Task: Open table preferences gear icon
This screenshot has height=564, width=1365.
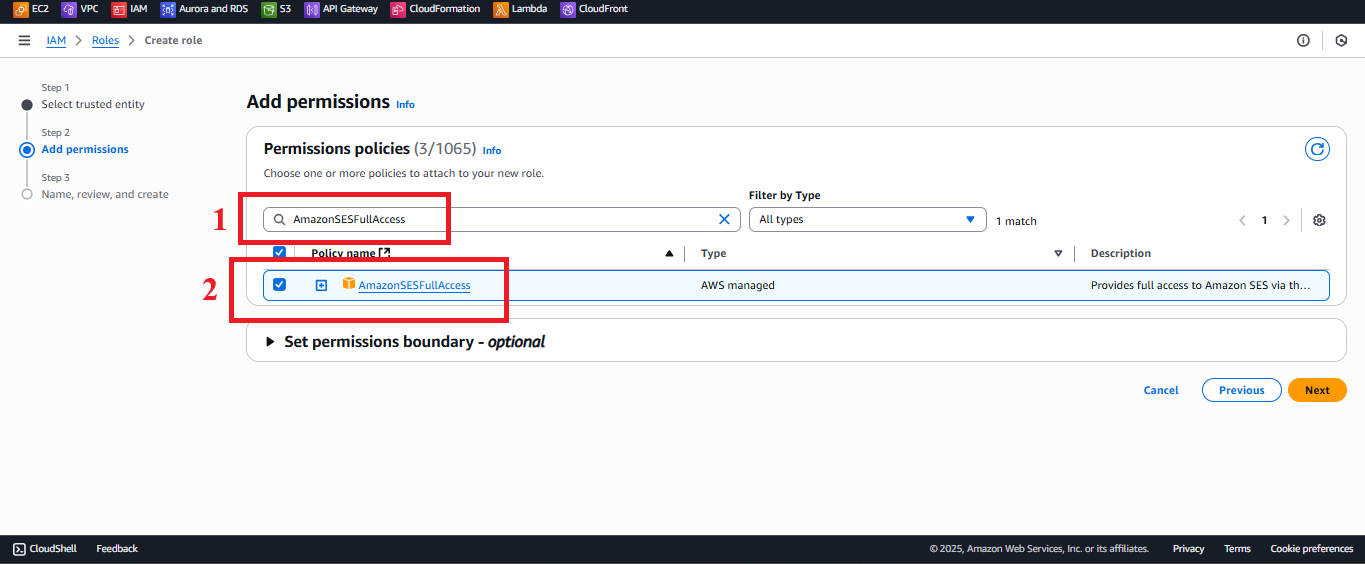Action: pyautogui.click(x=1319, y=220)
